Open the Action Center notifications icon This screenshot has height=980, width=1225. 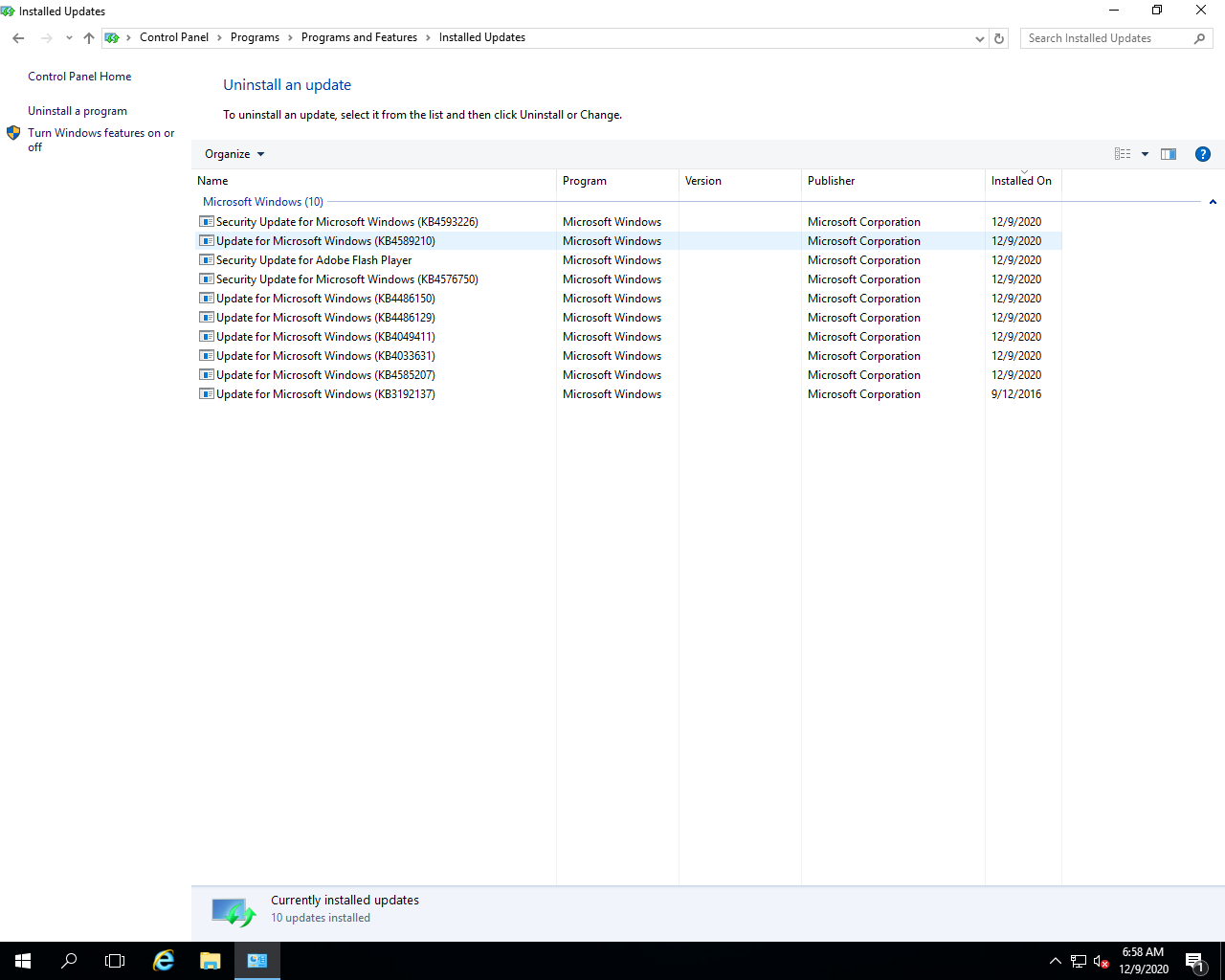1194,961
